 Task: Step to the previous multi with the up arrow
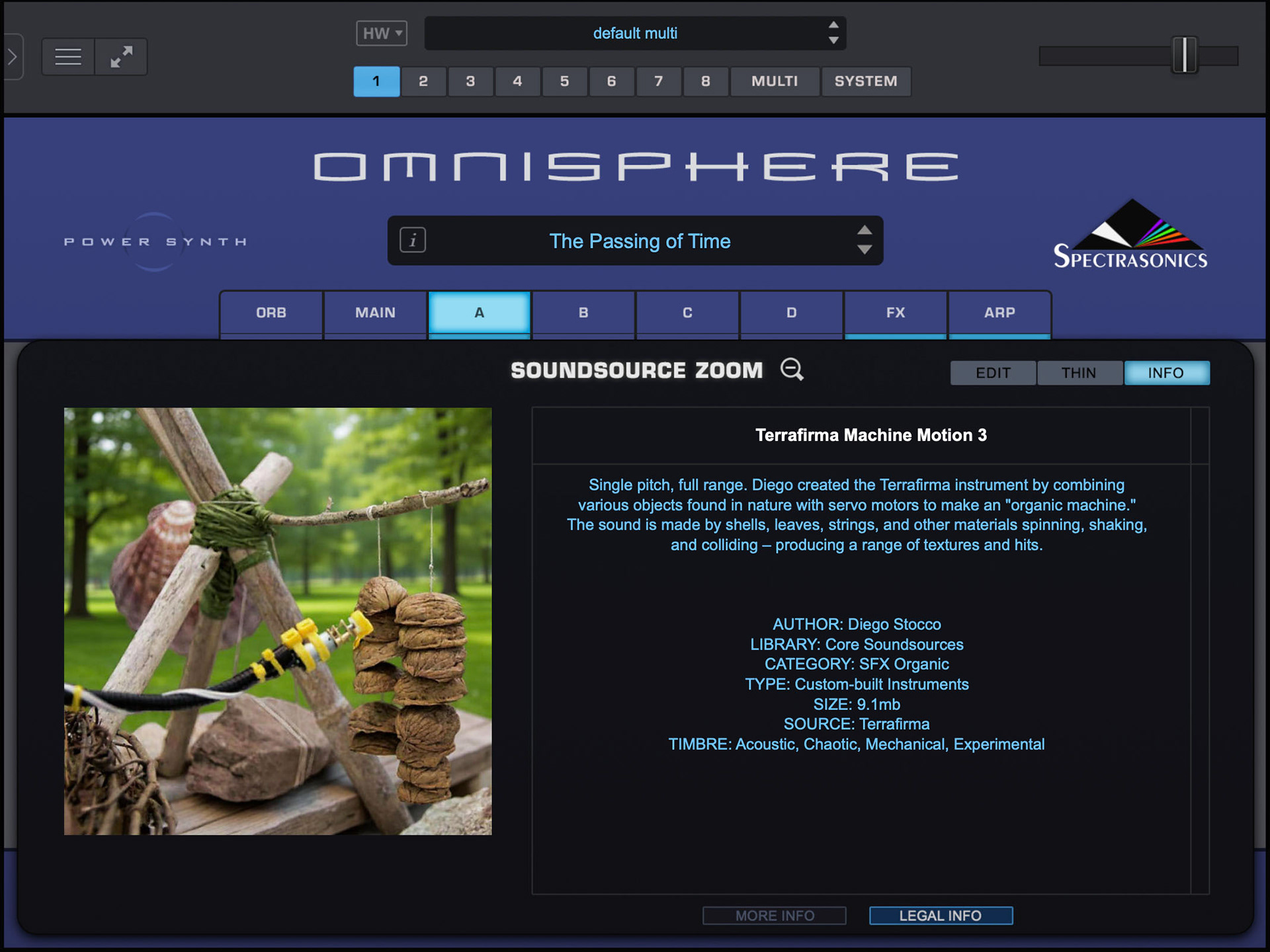point(833,25)
